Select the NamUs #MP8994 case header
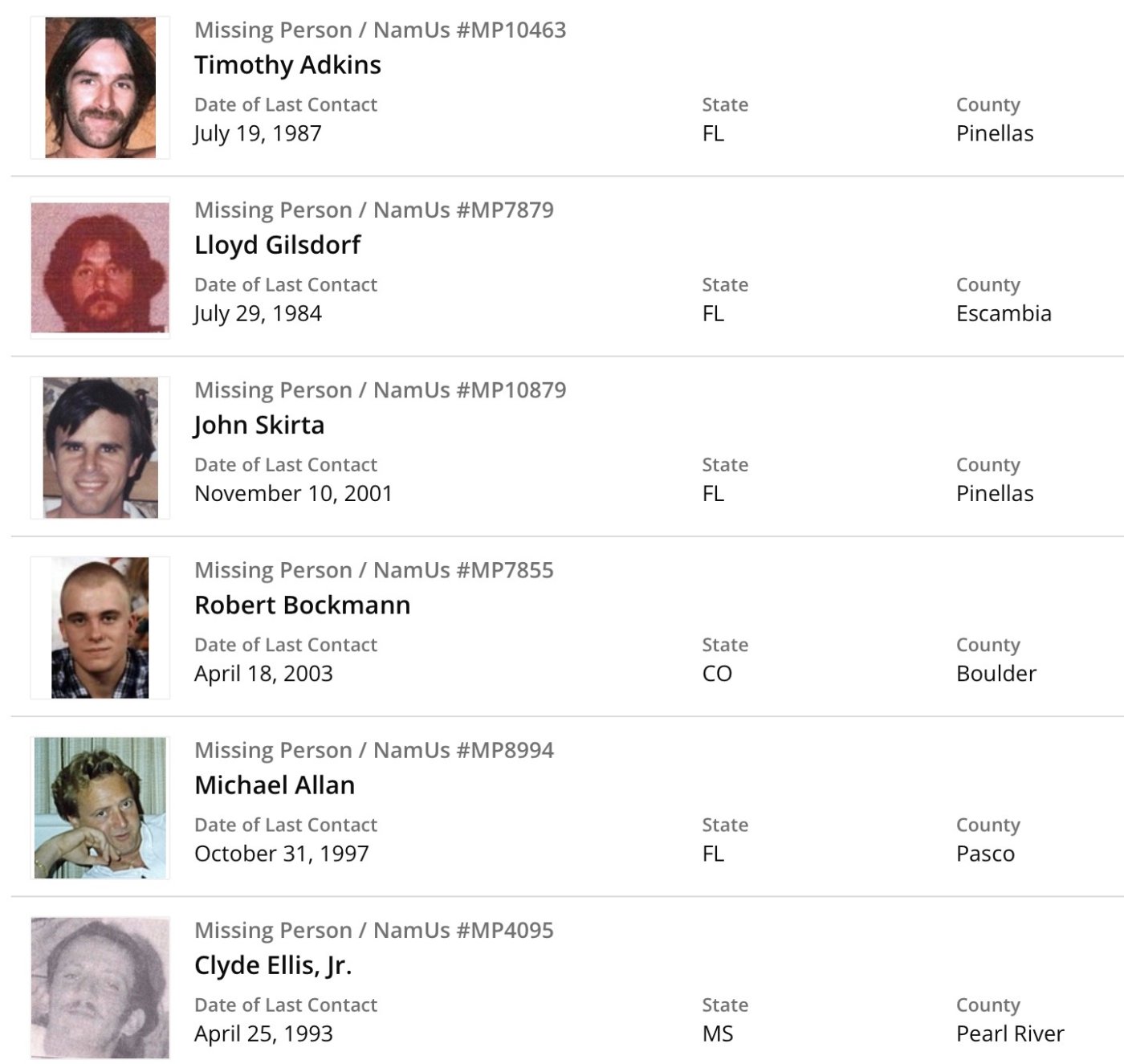Screen dimensions: 1124x1064 pyautogui.click(x=374, y=749)
